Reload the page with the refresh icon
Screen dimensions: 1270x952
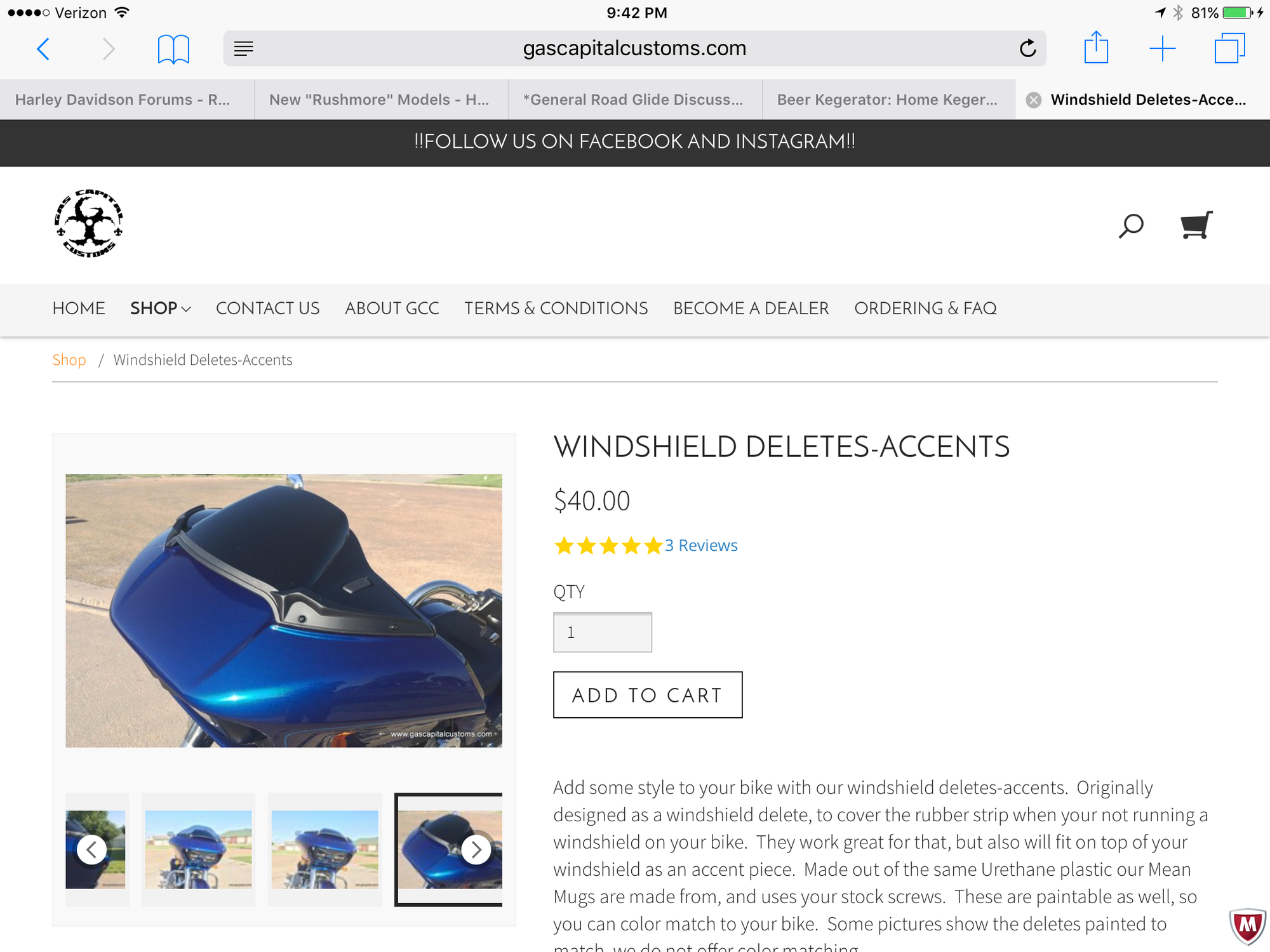pyautogui.click(x=1028, y=48)
